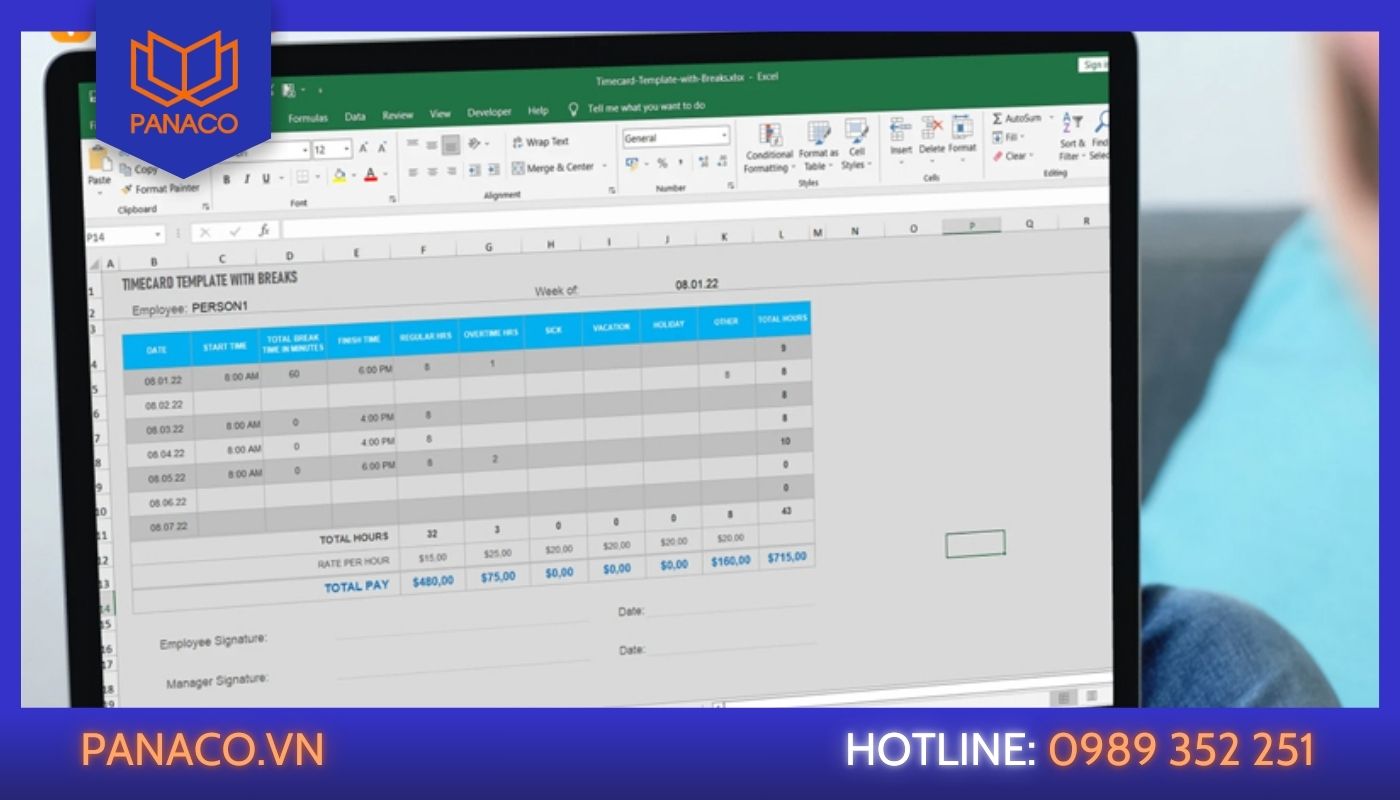Click the $715,00 total pay cell
This screenshot has width=1400, height=800.
(x=786, y=558)
